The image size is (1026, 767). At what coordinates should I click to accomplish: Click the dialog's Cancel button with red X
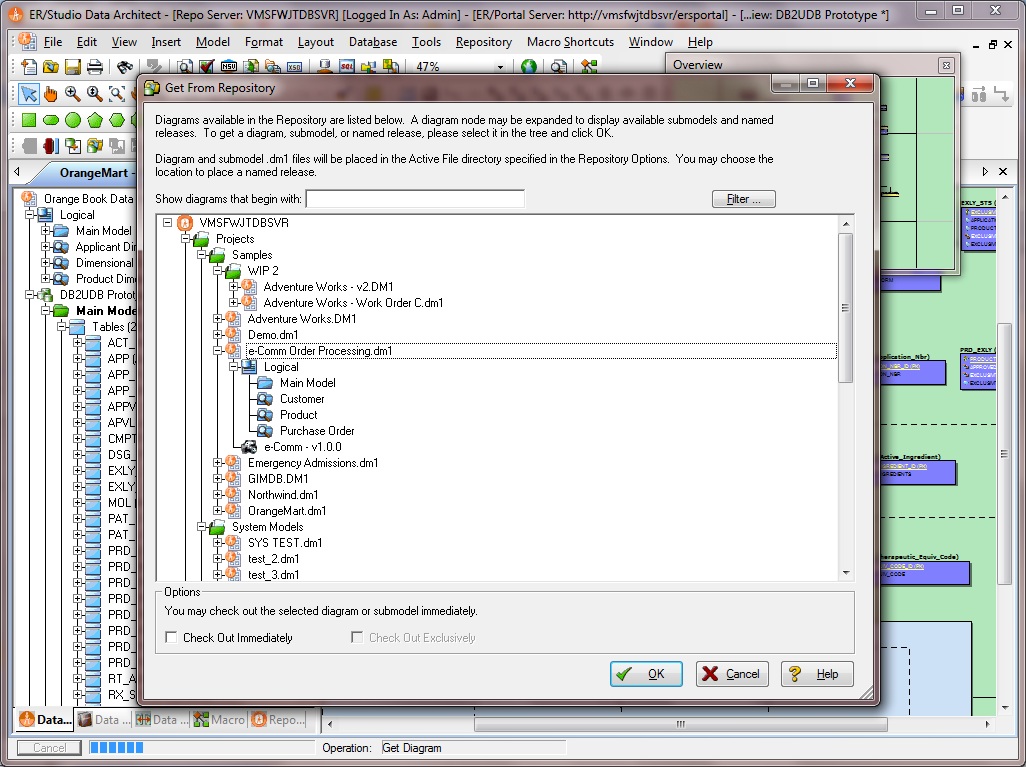tap(732, 674)
